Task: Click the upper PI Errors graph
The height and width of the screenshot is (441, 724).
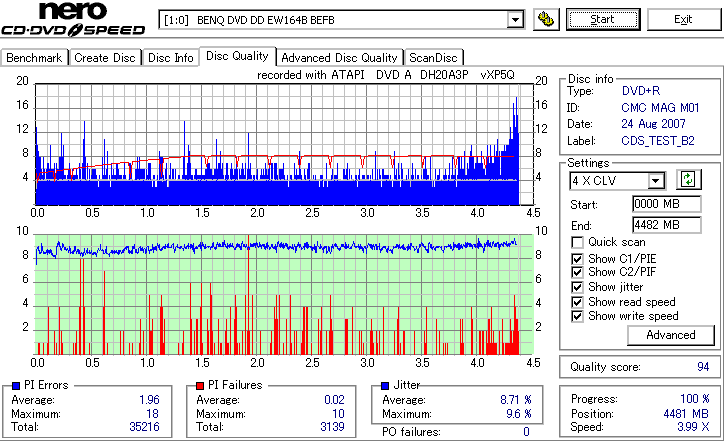Action: 284,145
